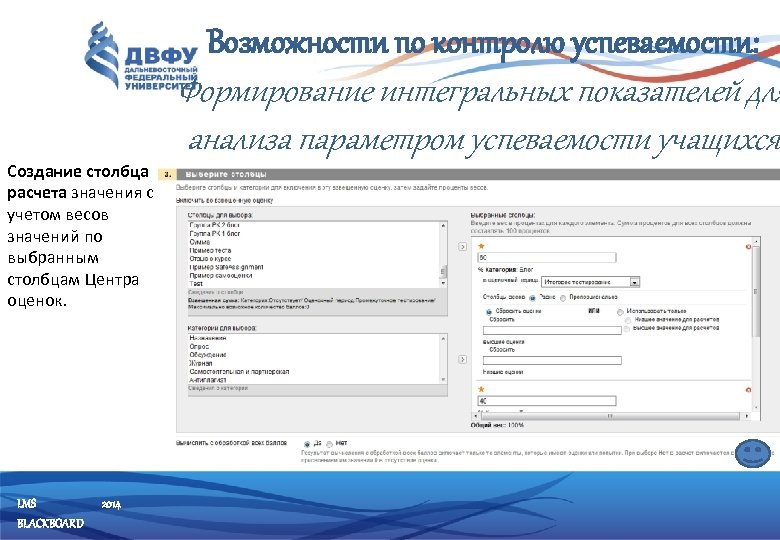Click horizontal scrollbar of selected columns panel
The image size is (780, 540).
pos(610,416)
